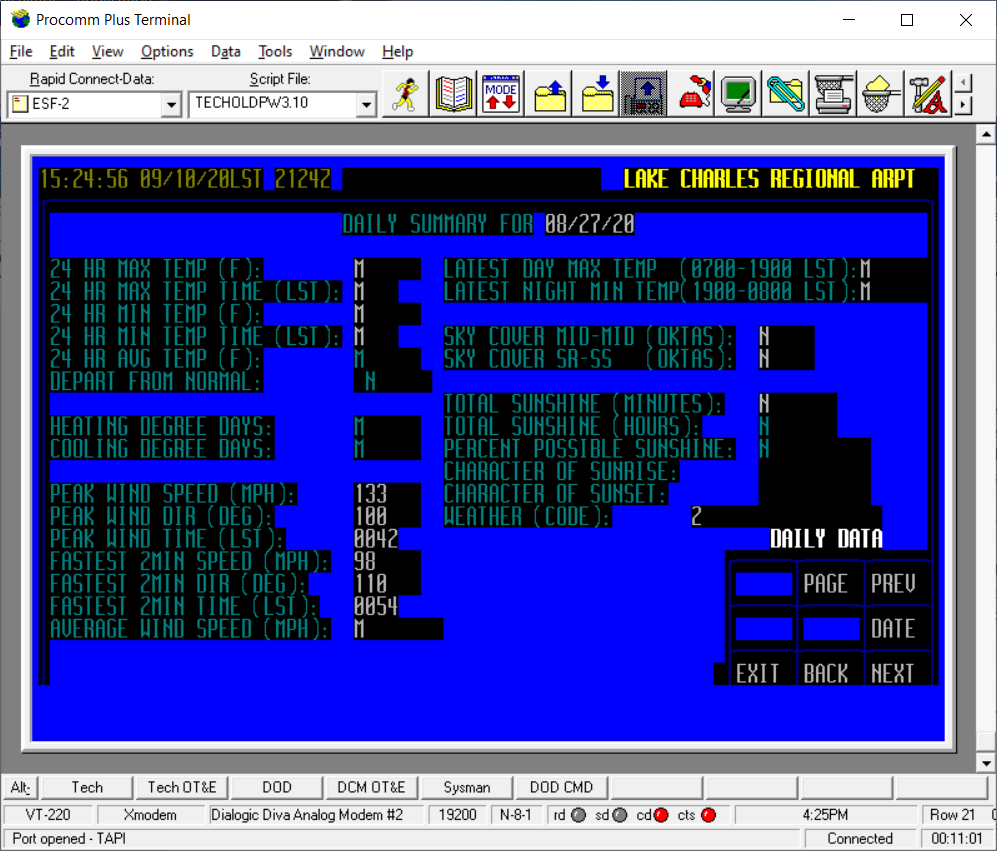Click the MODE switch toolbar icon

tap(501, 94)
